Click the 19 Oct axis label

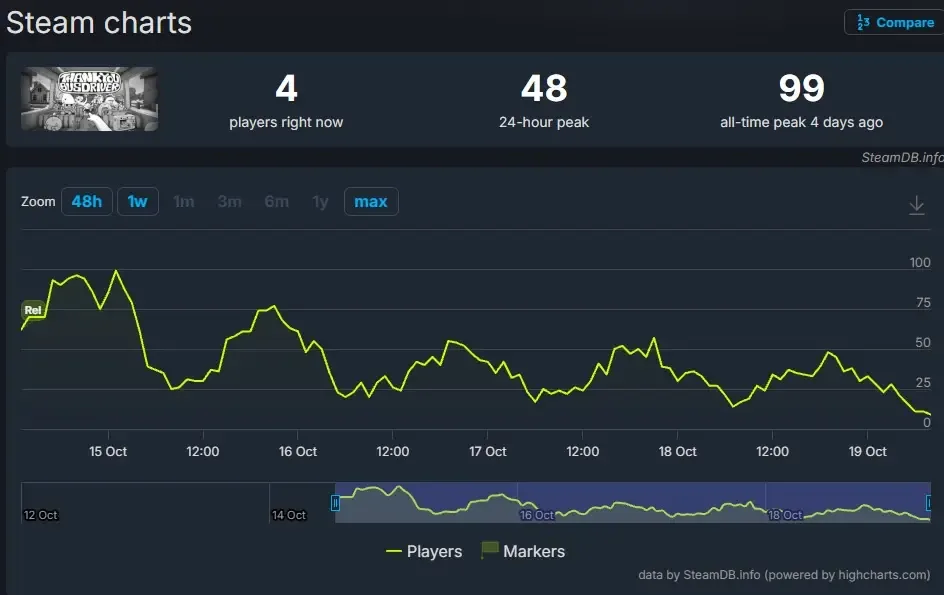868,451
